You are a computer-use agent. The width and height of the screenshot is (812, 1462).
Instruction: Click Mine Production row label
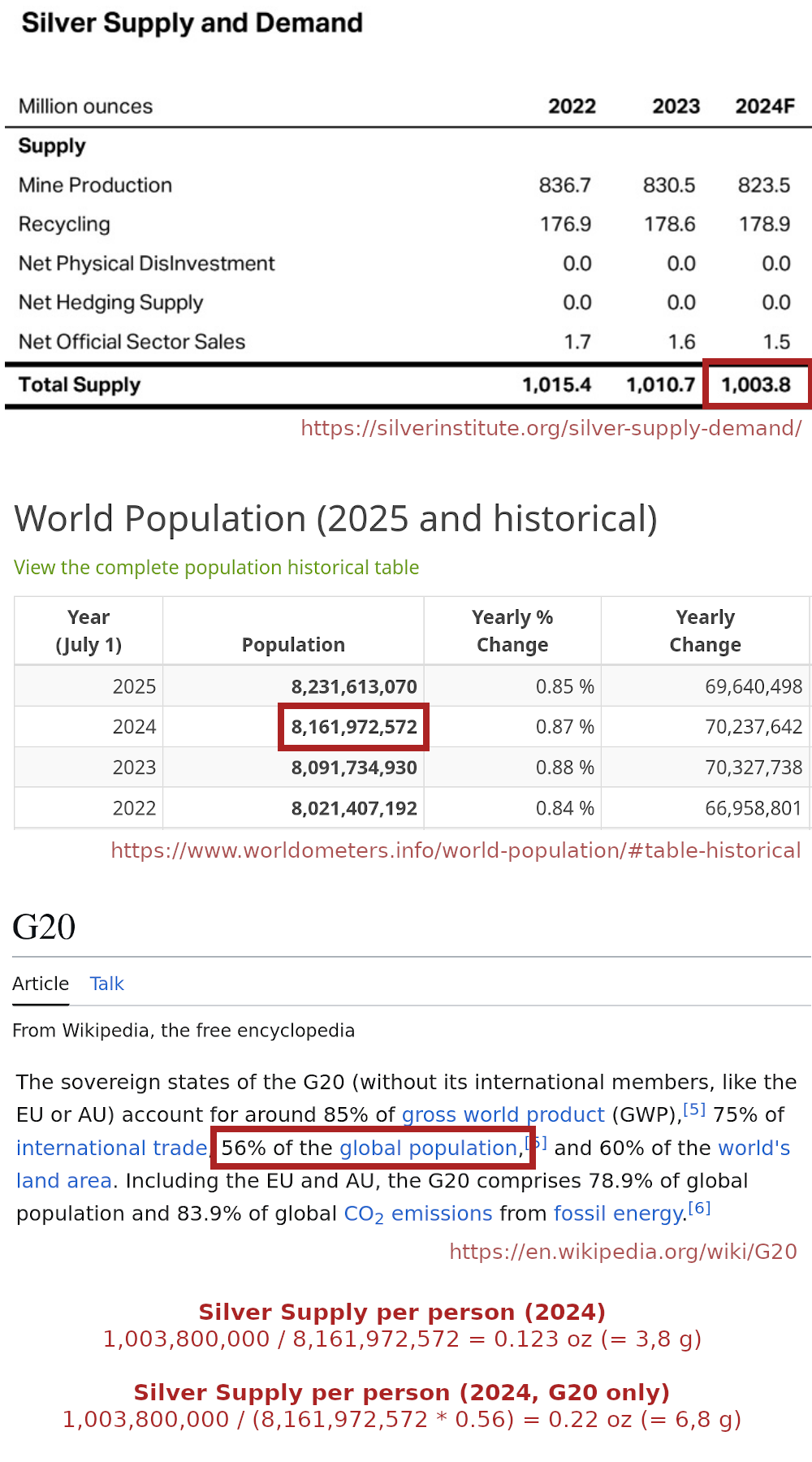click(x=96, y=185)
